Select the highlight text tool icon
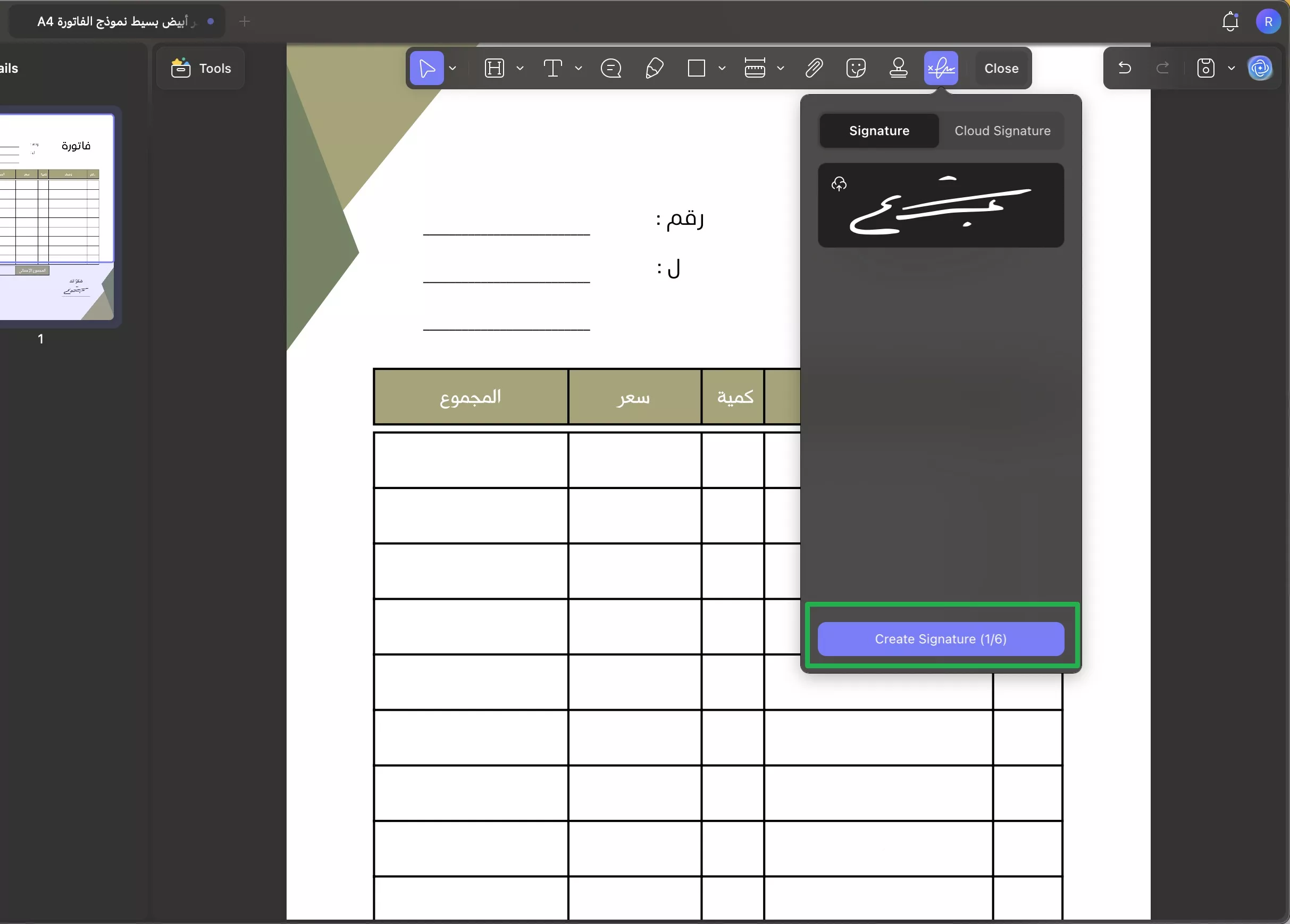This screenshot has height=924, width=1290. tap(493, 68)
